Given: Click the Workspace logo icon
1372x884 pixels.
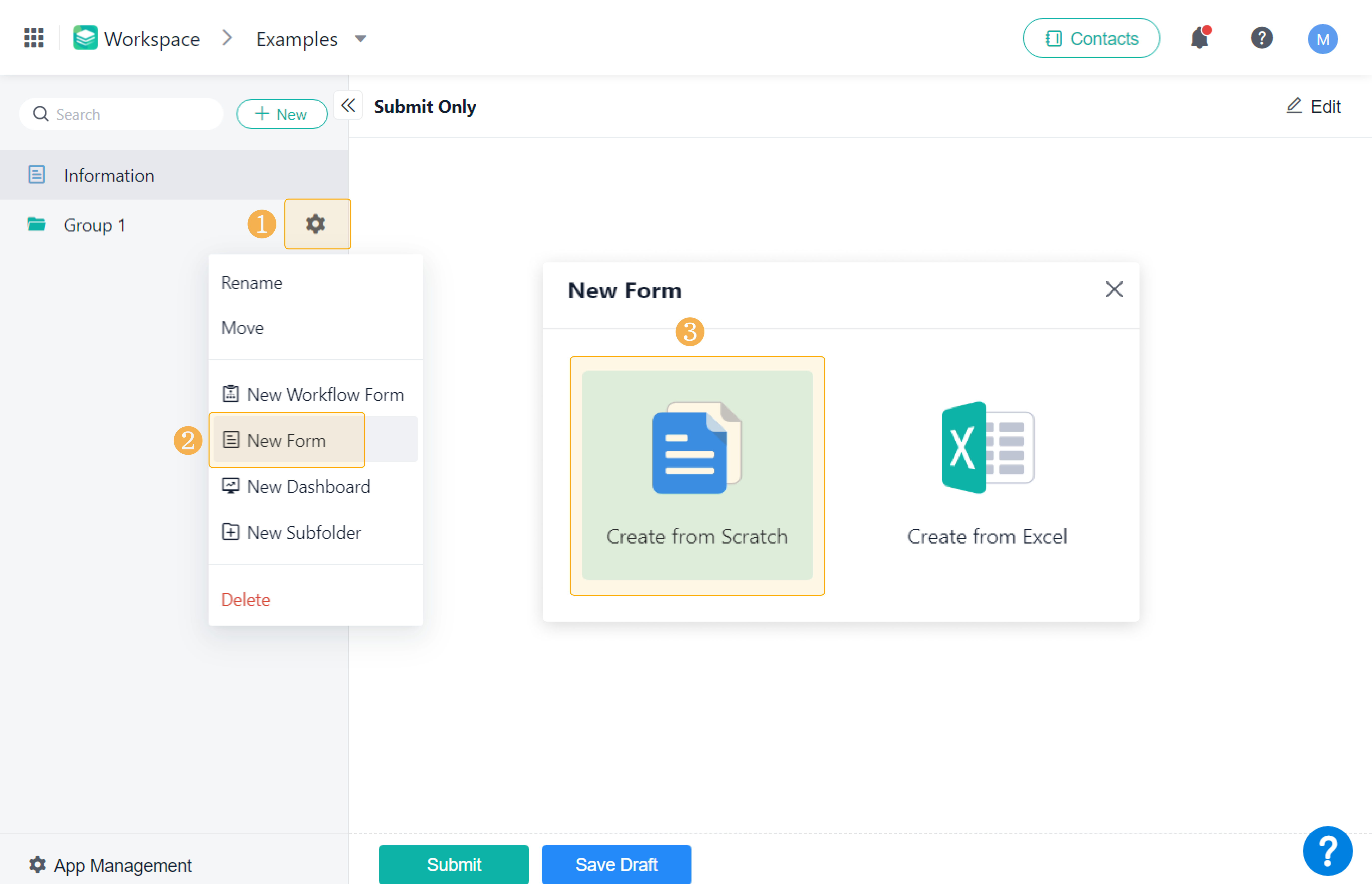Looking at the screenshot, I should pos(85,38).
